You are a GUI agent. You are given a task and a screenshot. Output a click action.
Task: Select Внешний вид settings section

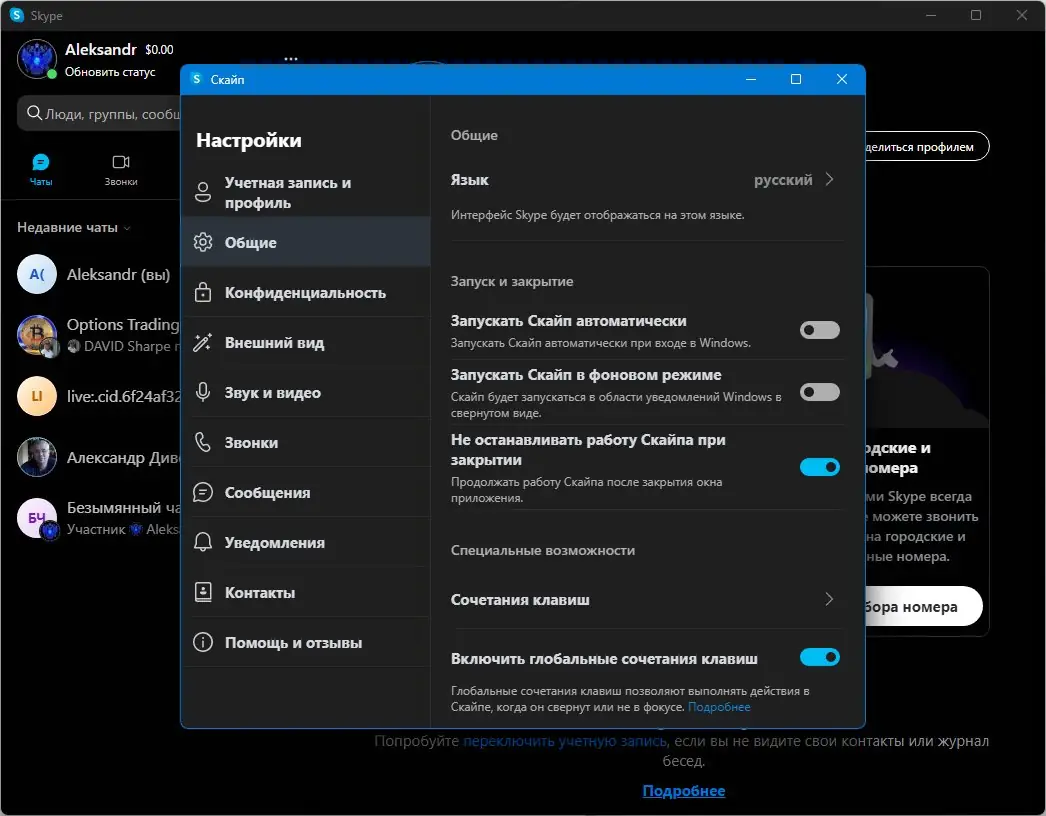click(306, 342)
